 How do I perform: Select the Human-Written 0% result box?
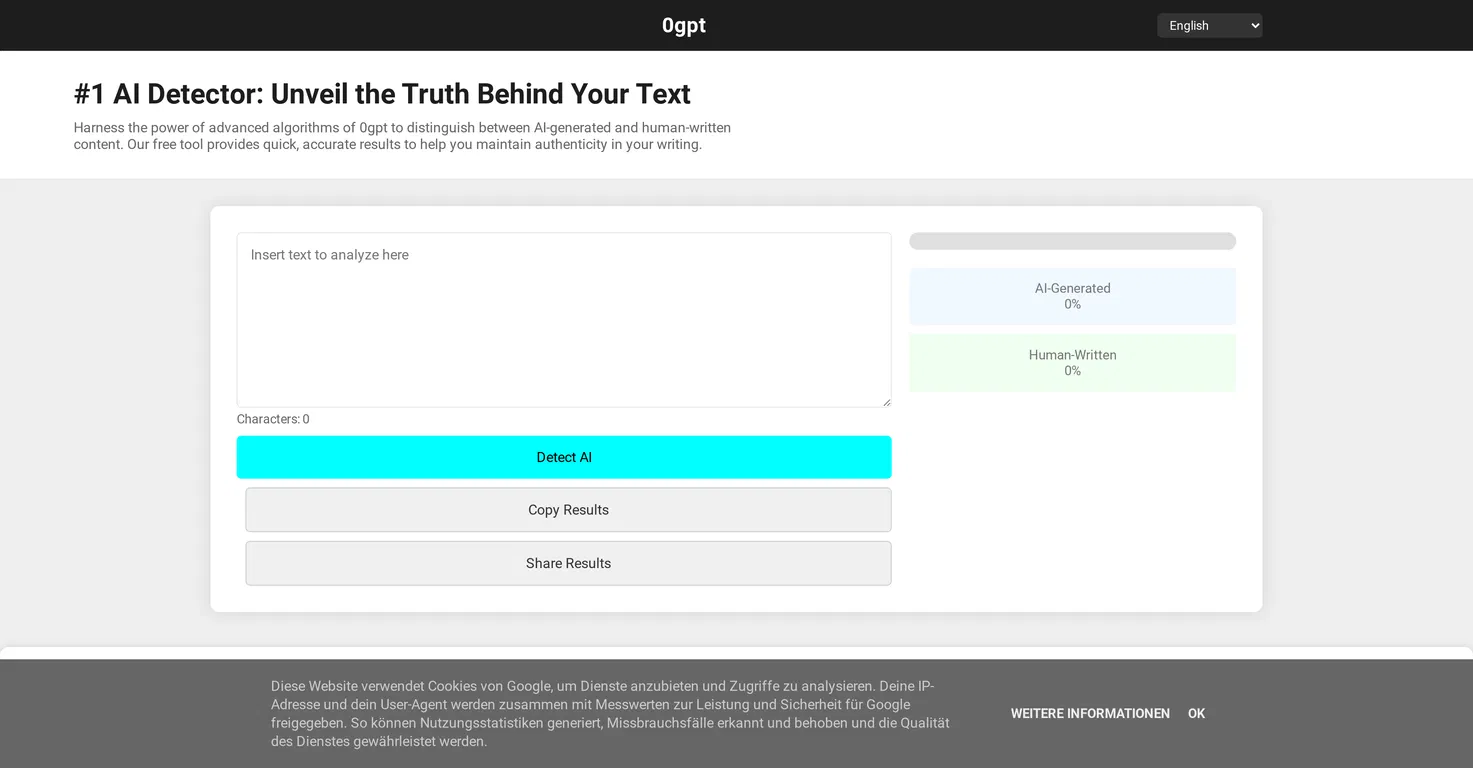(x=1072, y=363)
